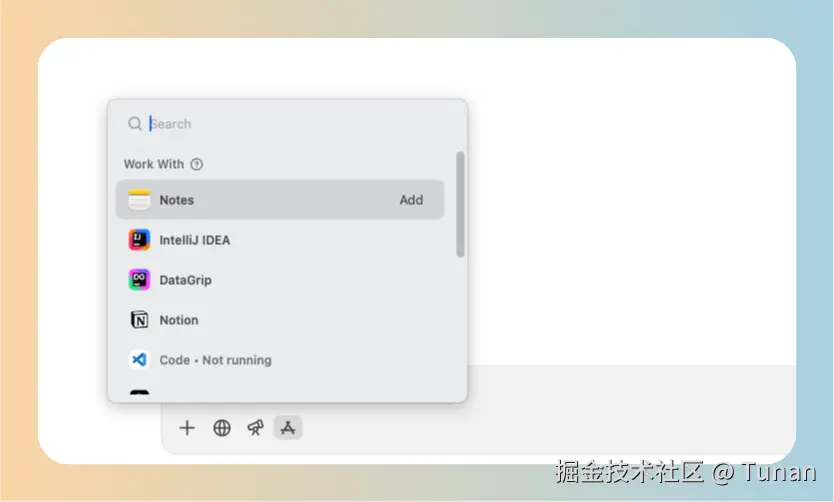Choose IntelliJ IDEA from the list
Screen dimensions: 834x502
click(x=280, y=240)
